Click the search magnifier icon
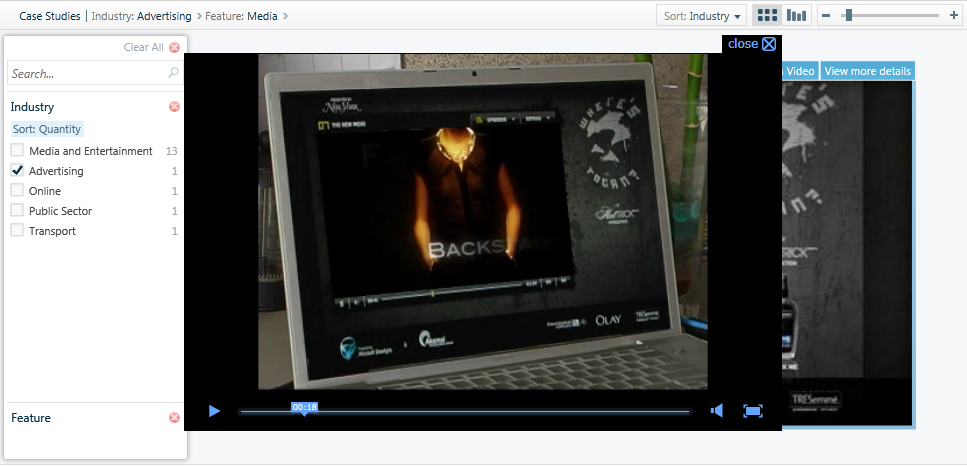Screen dimensions: 967x466 (174, 73)
